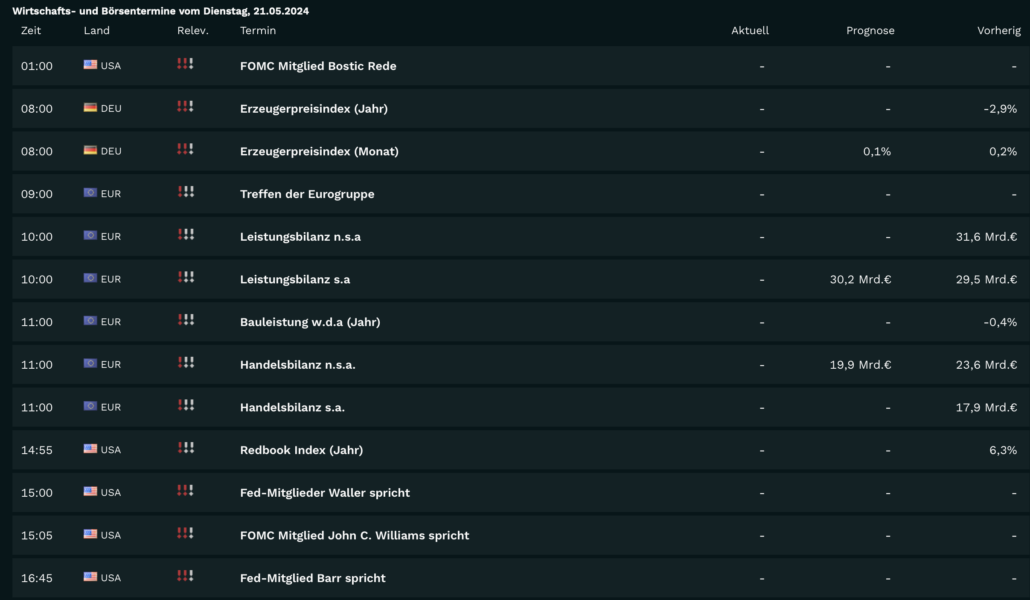Click EU flag in Treffen der Eurogruppe row
Screen dimensions: 1030x600
click(90, 193)
